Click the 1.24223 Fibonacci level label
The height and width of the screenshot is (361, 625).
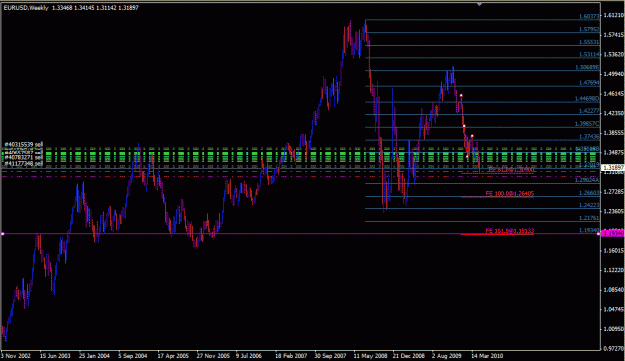click(589, 205)
